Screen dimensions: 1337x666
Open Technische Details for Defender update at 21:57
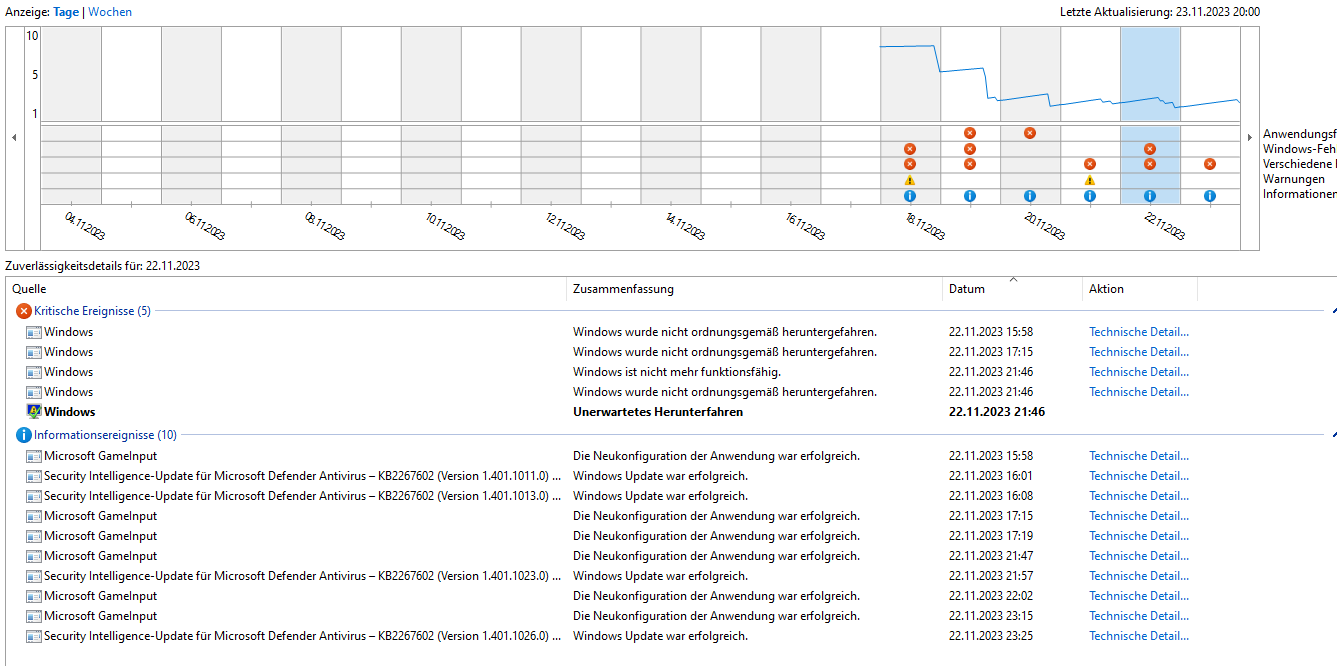(x=1139, y=576)
